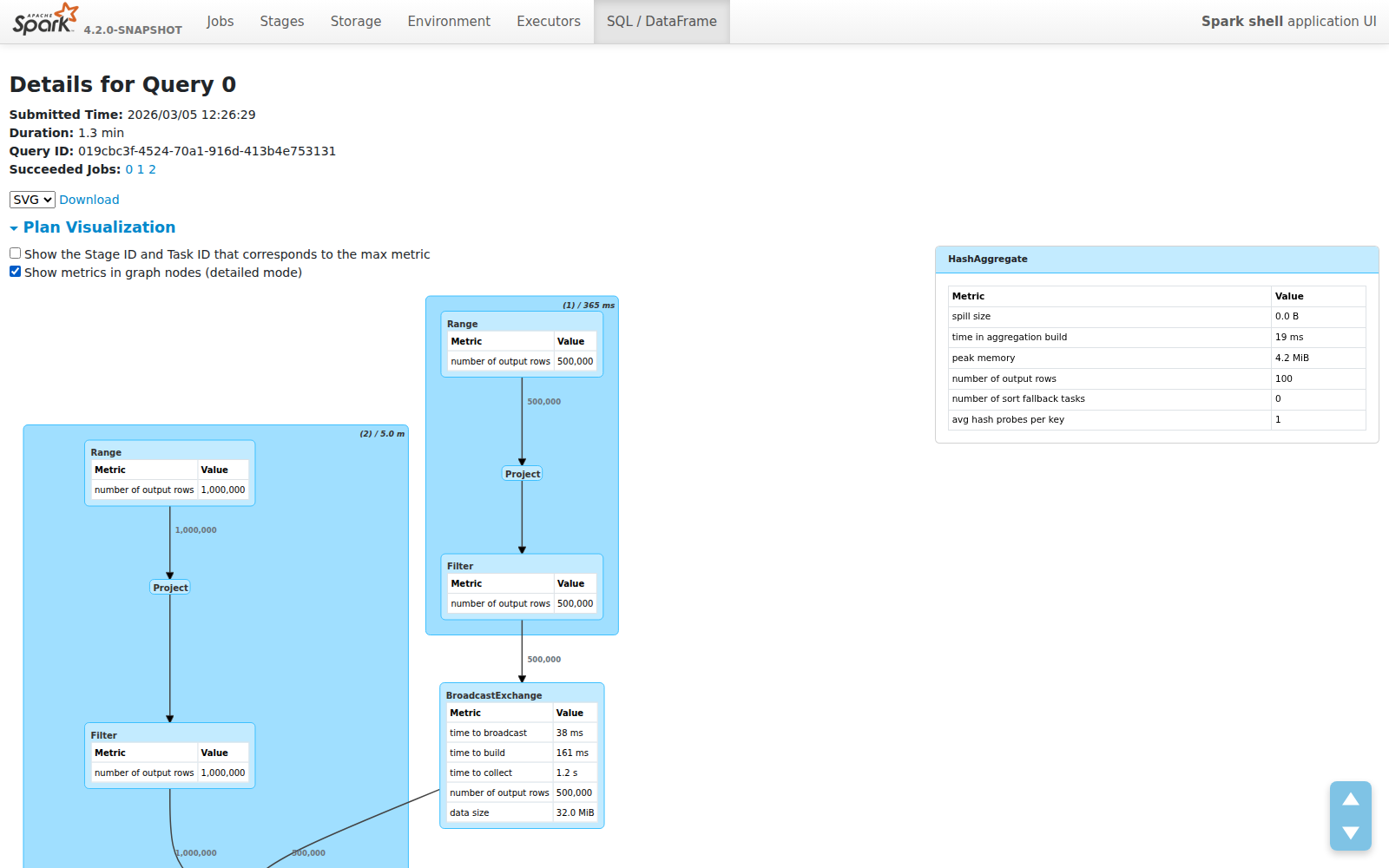Click 'data size' 32.0 MiB value
1389x868 pixels.
575,813
